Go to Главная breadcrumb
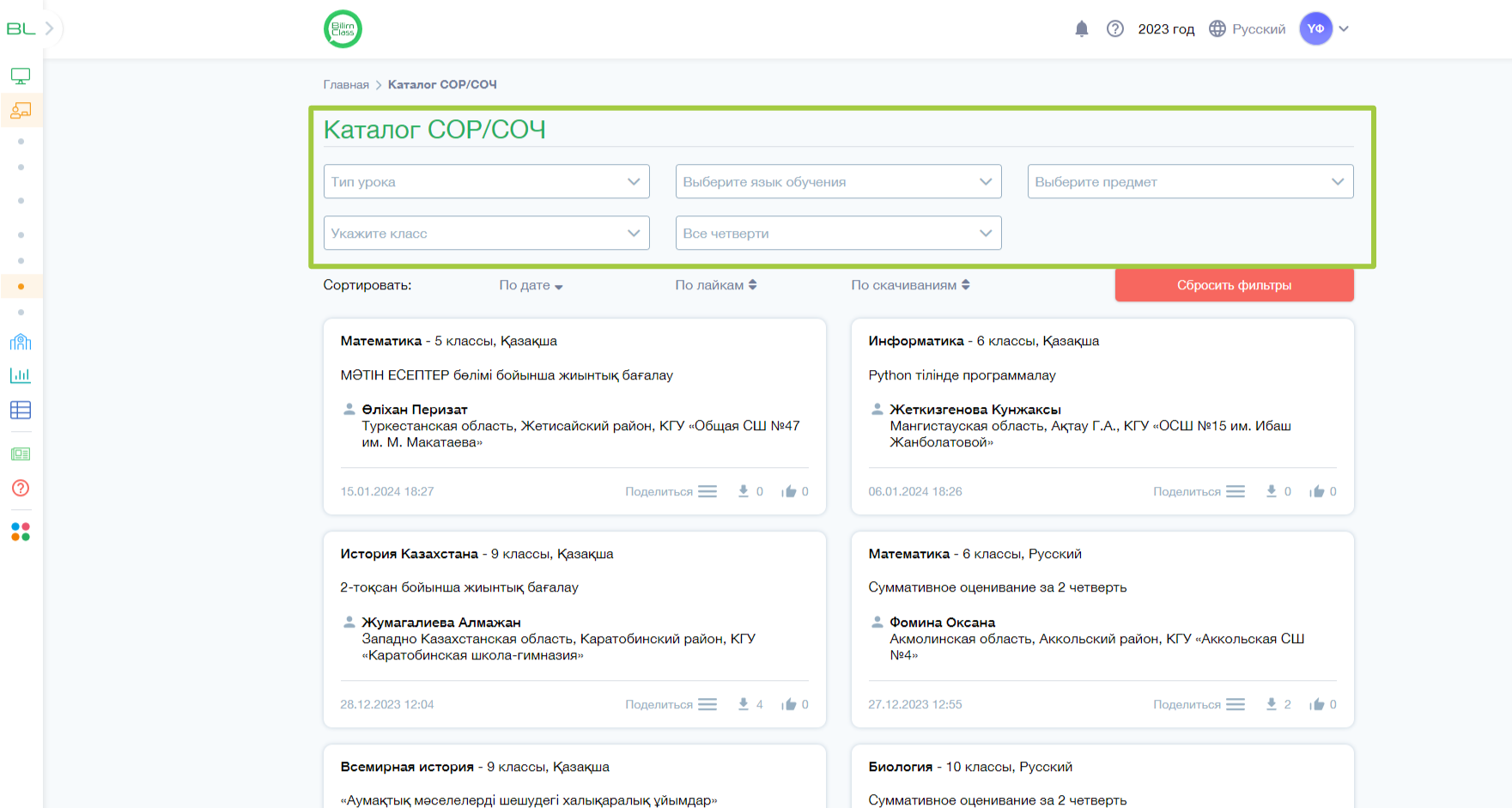The image size is (1512, 808). pyautogui.click(x=346, y=85)
